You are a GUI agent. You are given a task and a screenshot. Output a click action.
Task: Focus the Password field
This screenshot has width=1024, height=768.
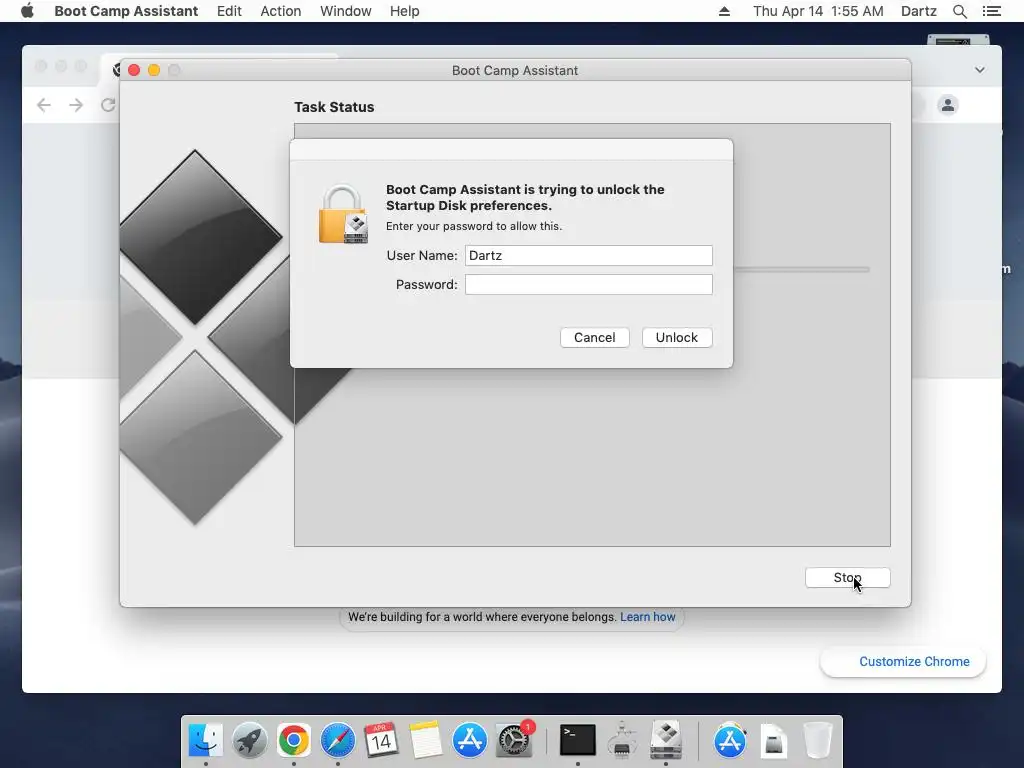click(588, 284)
